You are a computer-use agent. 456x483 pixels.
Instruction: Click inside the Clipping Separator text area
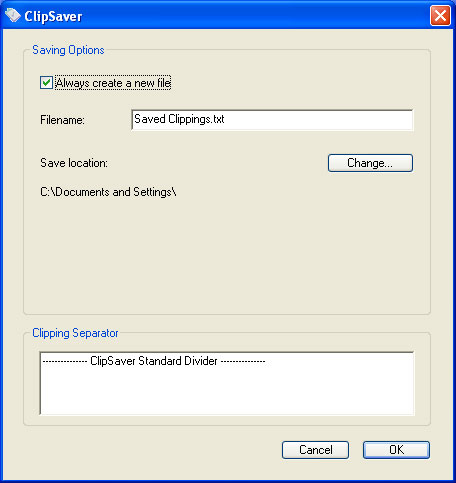227,383
